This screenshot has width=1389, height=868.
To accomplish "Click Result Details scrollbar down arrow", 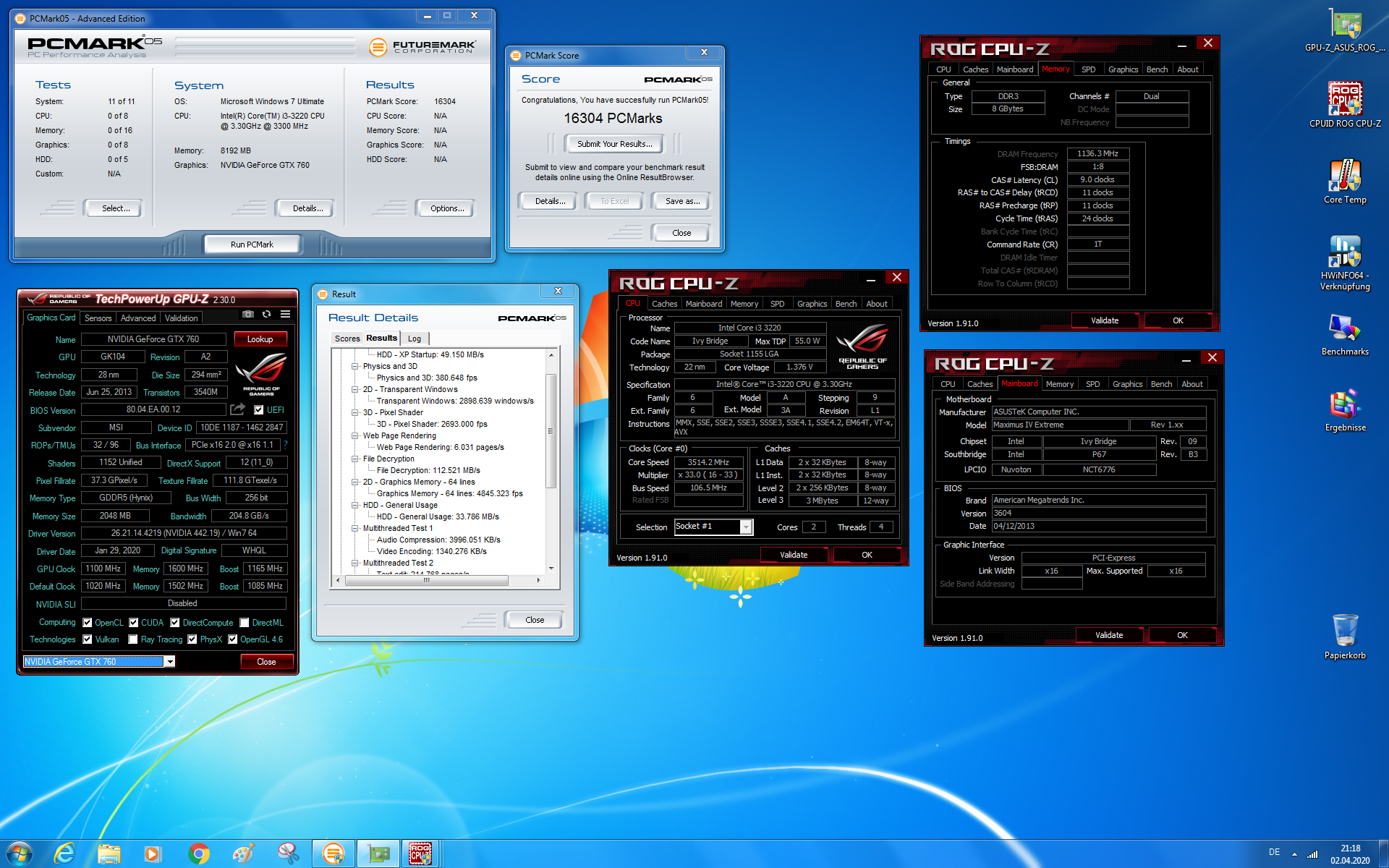I will [x=551, y=569].
